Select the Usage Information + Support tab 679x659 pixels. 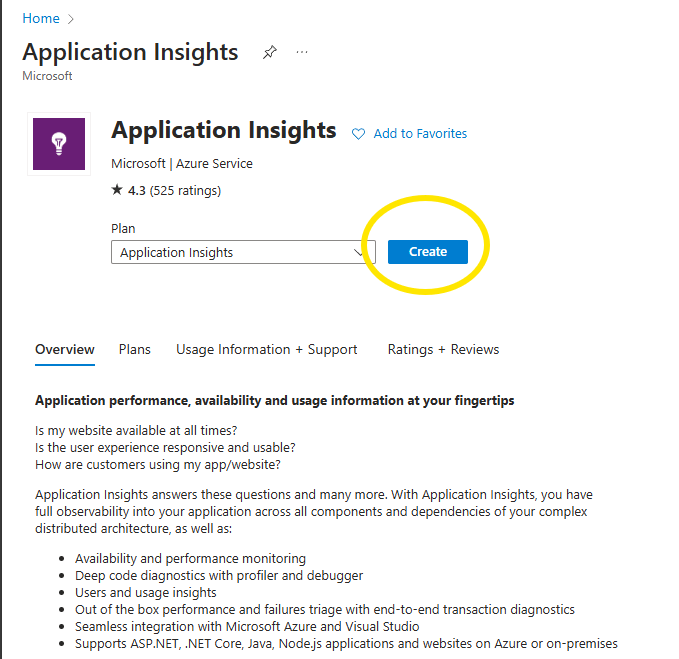(x=266, y=350)
